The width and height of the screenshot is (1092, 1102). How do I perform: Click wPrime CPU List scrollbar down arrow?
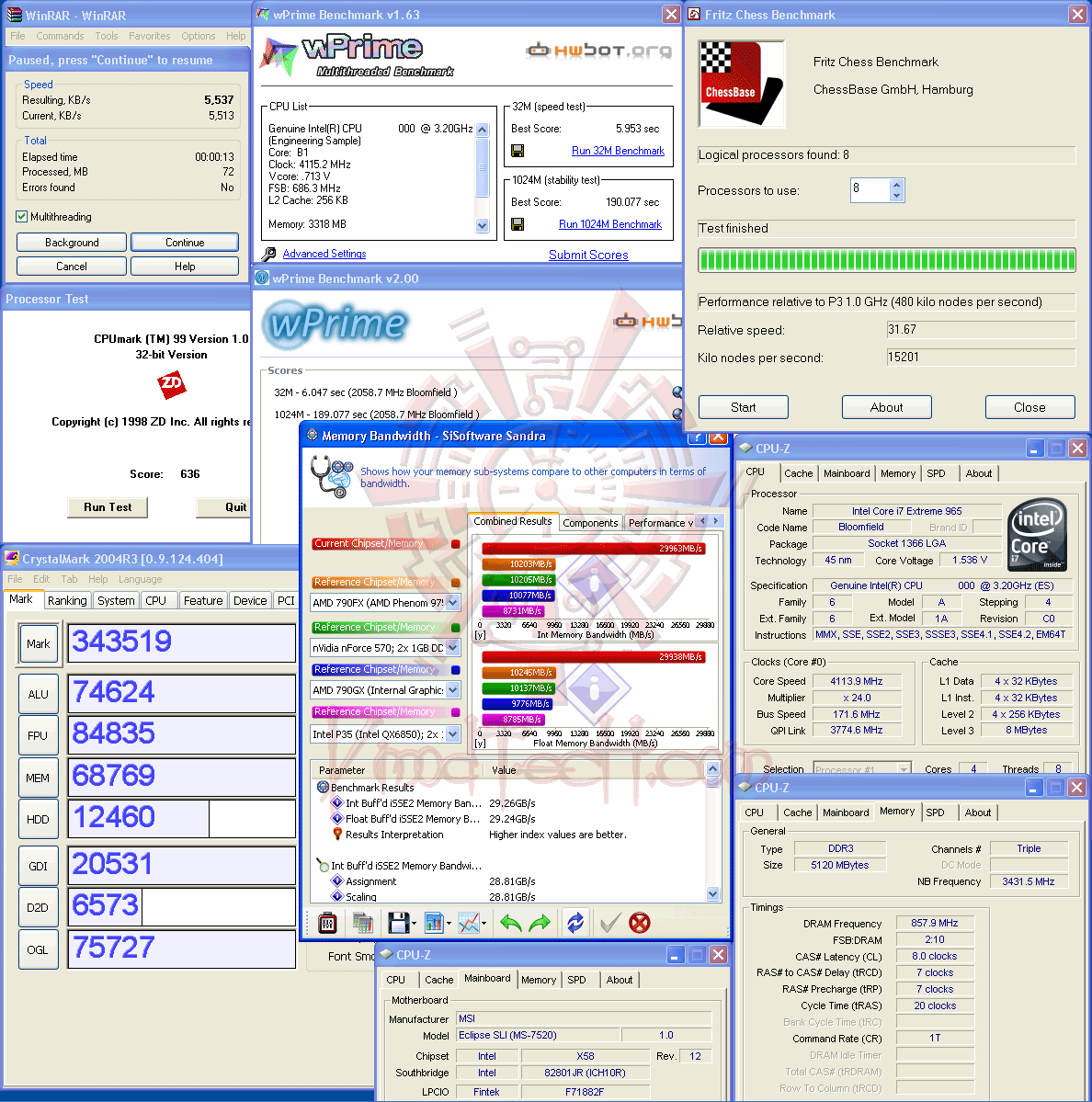pyautogui.click(x=482, y=226)
